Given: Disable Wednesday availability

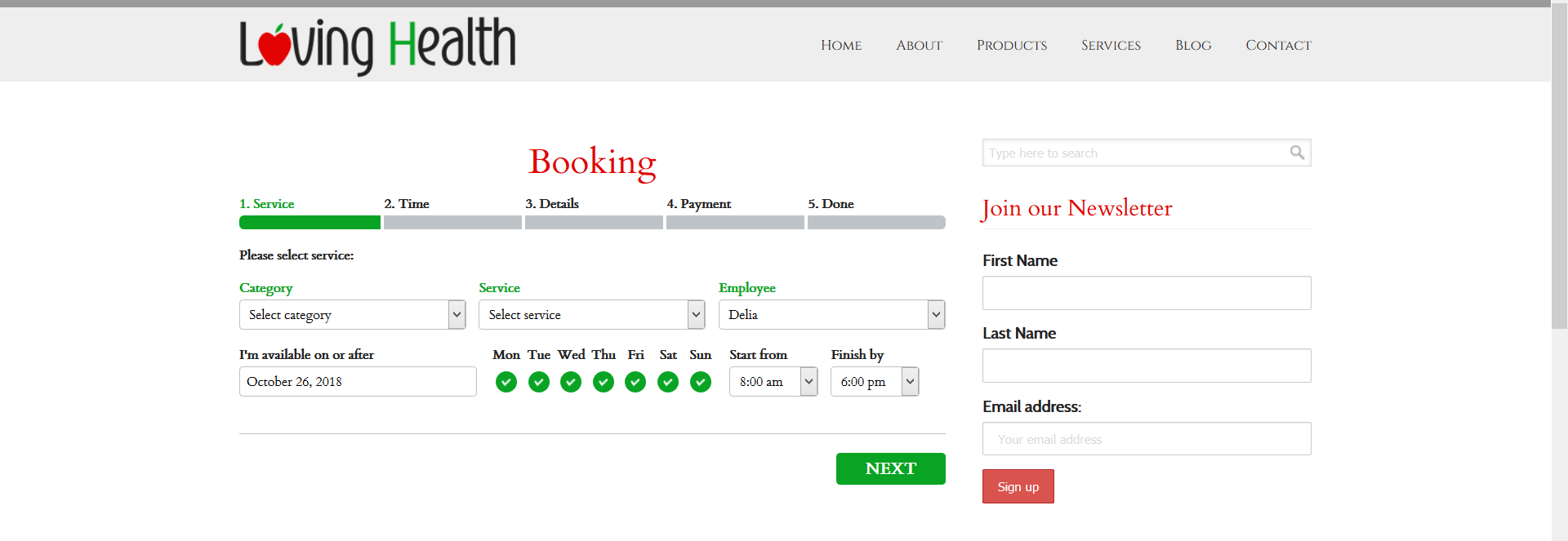Looking at the screenshot, I should click(571, 382).
